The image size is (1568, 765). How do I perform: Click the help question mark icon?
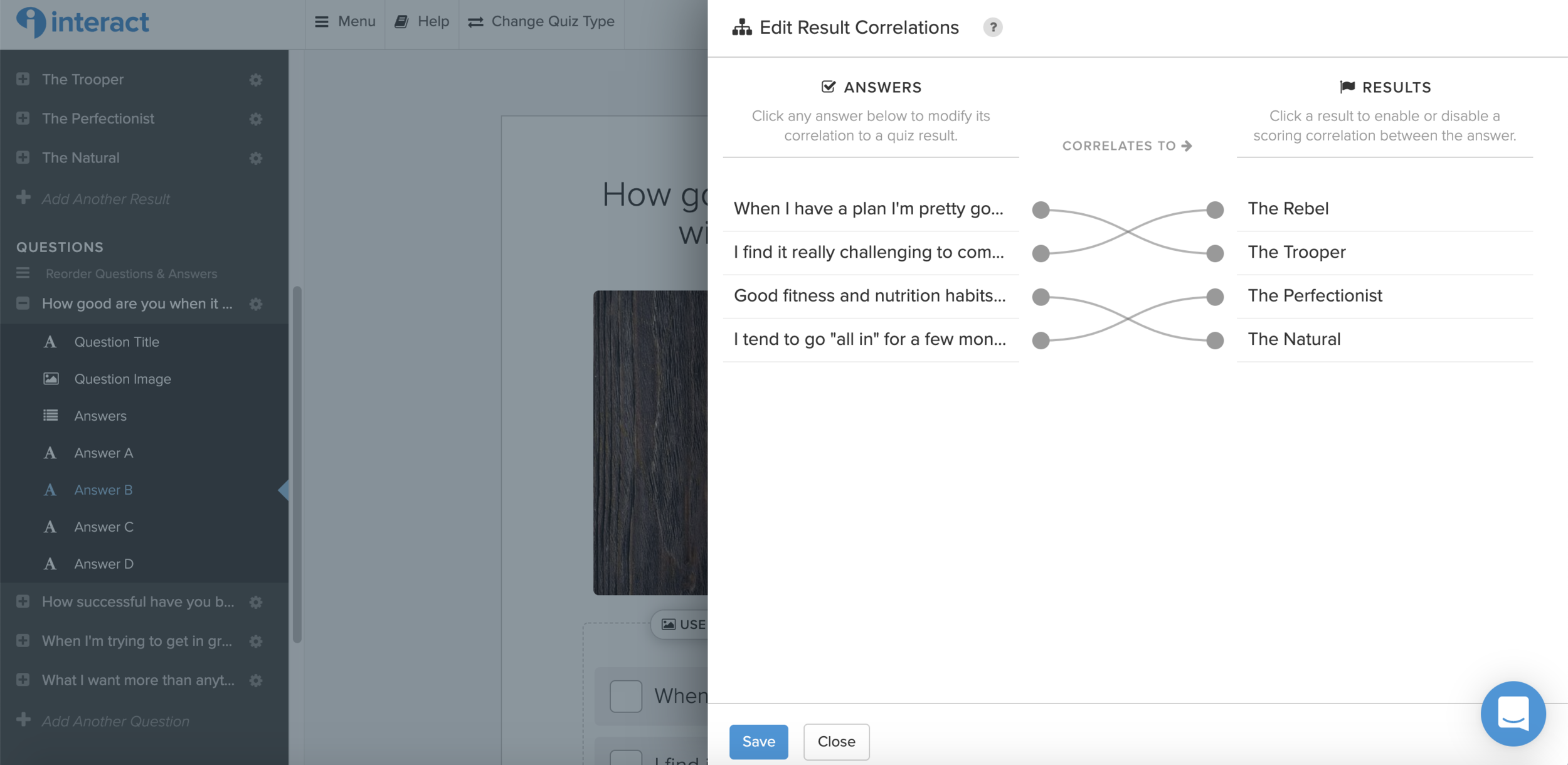coord(992,28)
